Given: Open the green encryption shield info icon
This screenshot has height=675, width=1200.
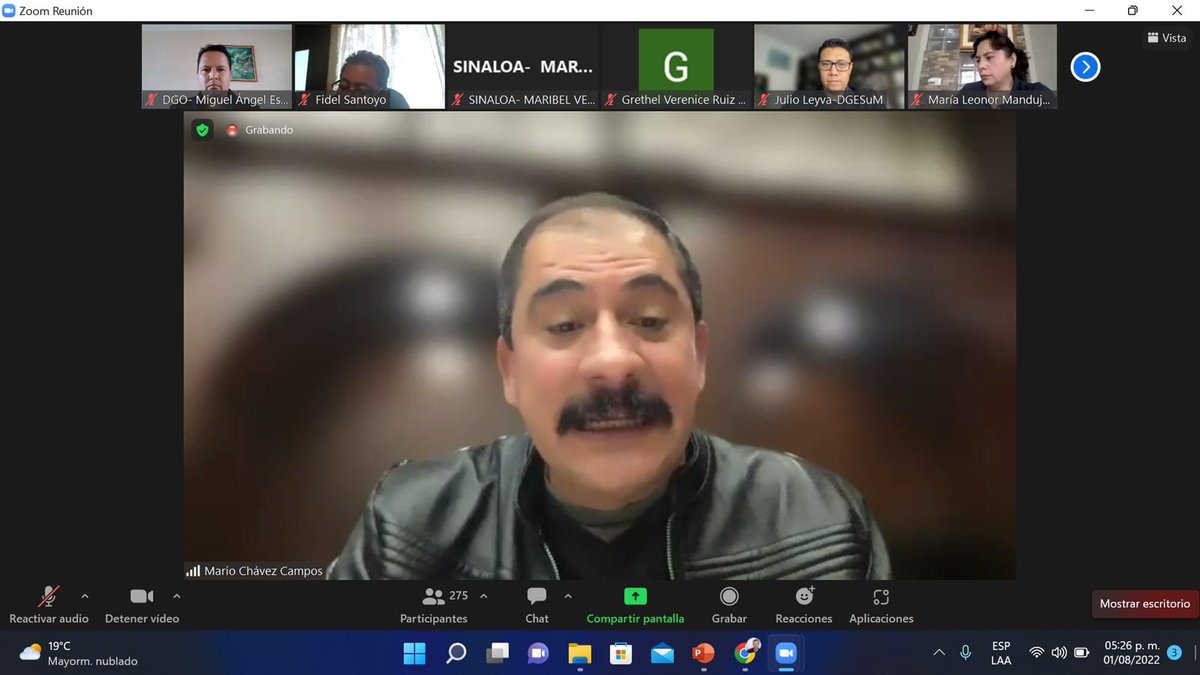Looking at the screenshot, I should click(x=203, y=130).
